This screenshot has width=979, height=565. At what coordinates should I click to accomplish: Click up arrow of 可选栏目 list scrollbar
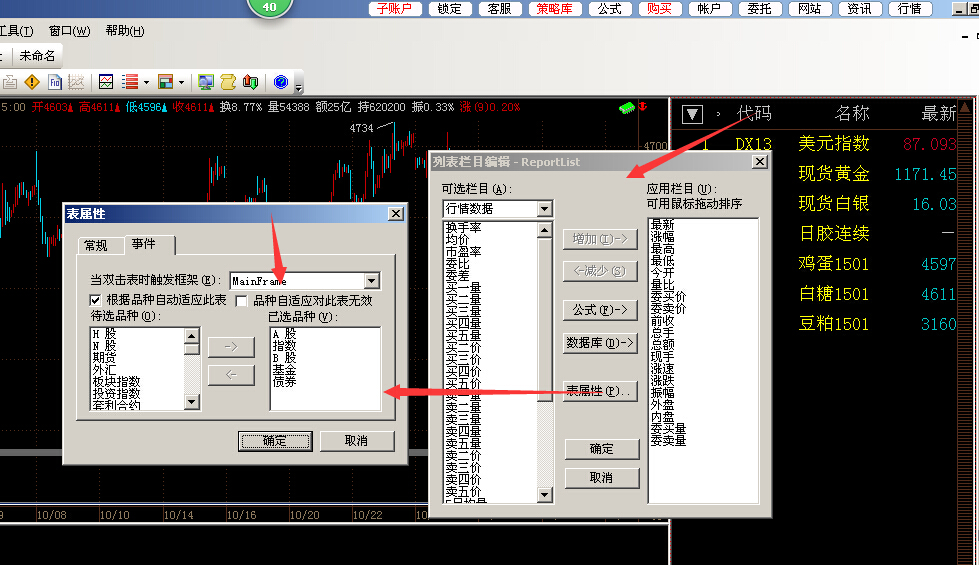tap(544, 230)
